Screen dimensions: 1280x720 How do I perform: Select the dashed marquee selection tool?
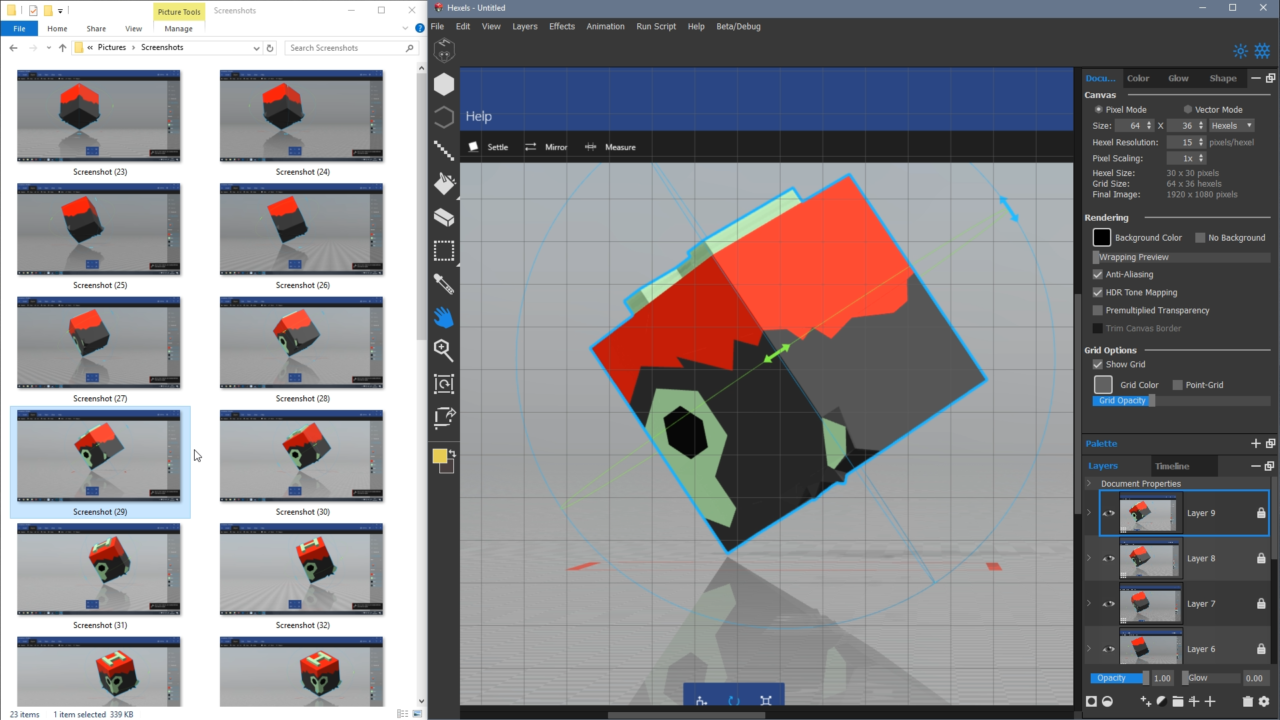(x=444, y=250)
